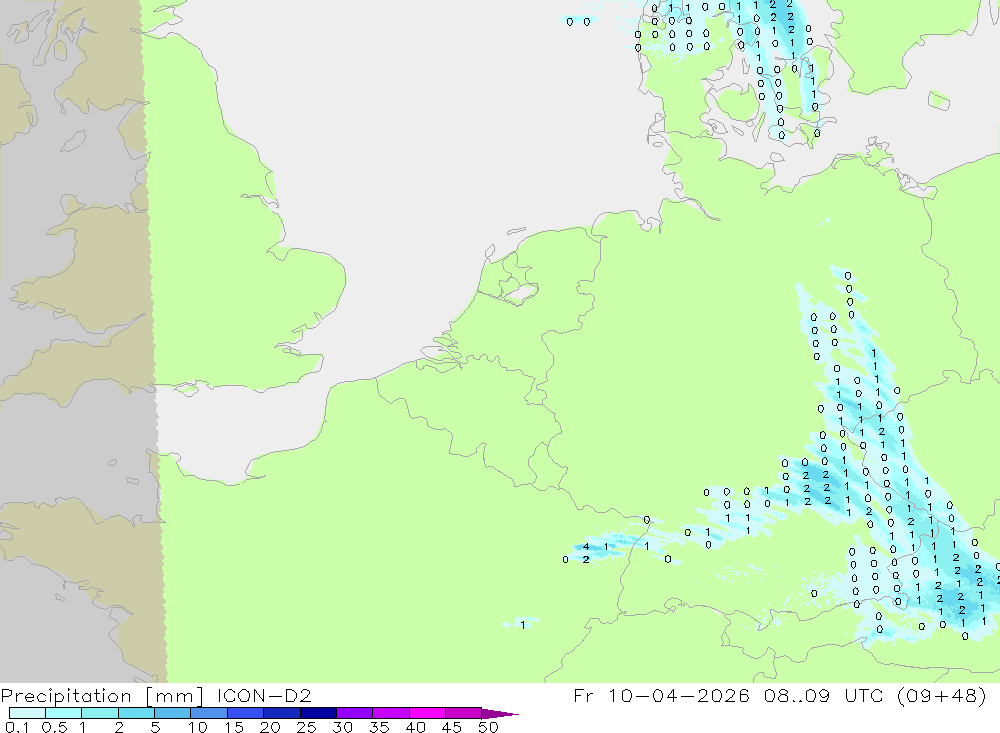
Task: Click the 'ICON-D2' model name
Action: coord(264,695)
